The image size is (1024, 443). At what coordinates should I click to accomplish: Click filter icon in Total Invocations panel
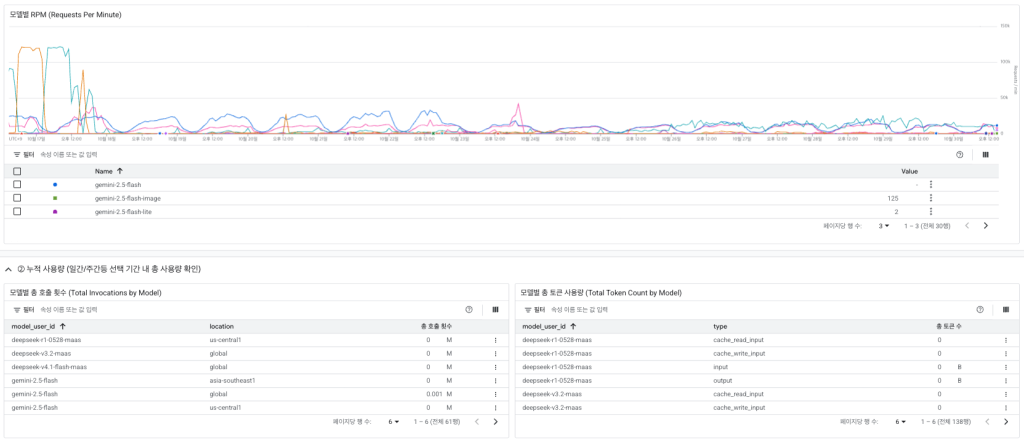(17, 310)
